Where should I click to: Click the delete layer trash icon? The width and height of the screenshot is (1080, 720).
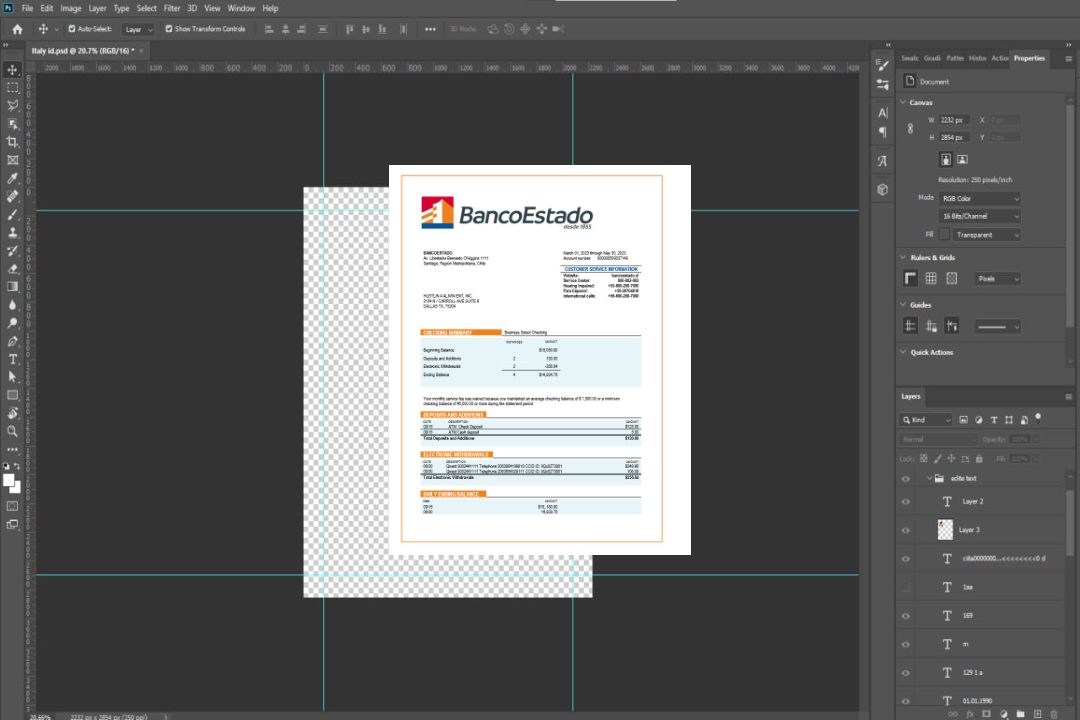pos(1053,714)
